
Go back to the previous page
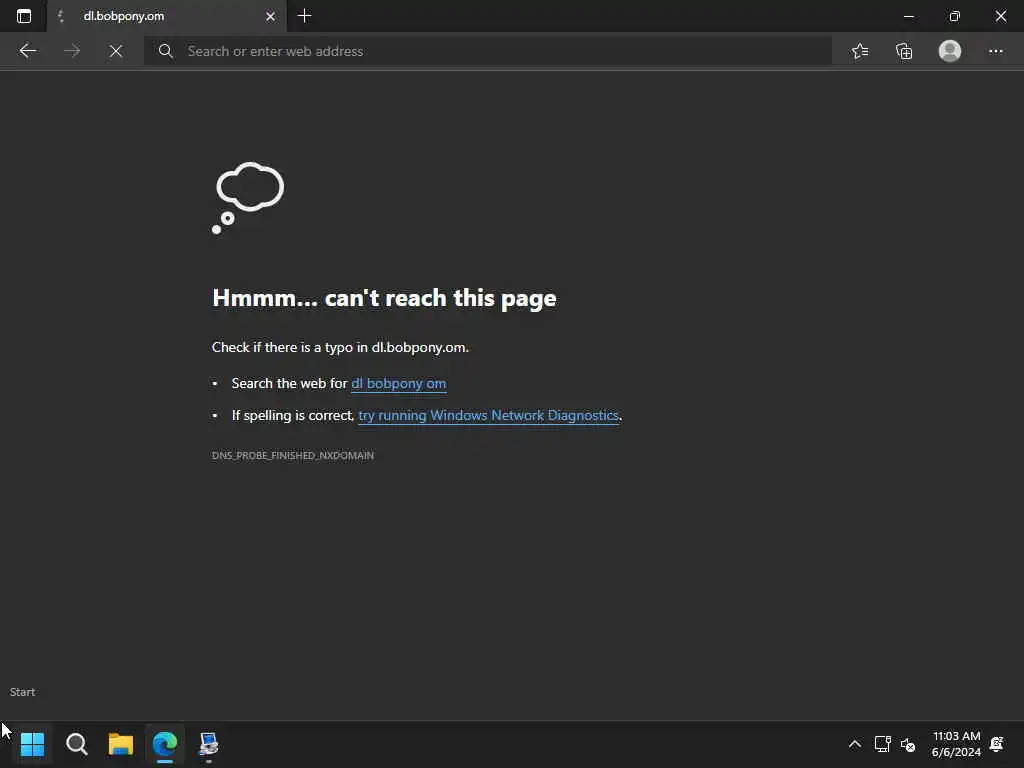27,51
